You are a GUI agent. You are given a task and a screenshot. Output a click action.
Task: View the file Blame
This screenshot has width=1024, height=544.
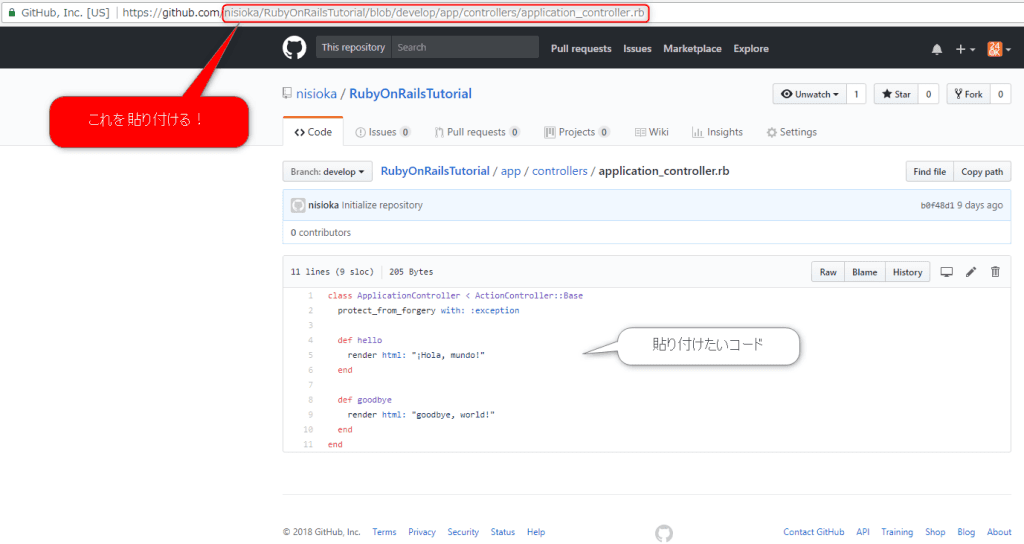pyautogui.click(x=864, y=272)
